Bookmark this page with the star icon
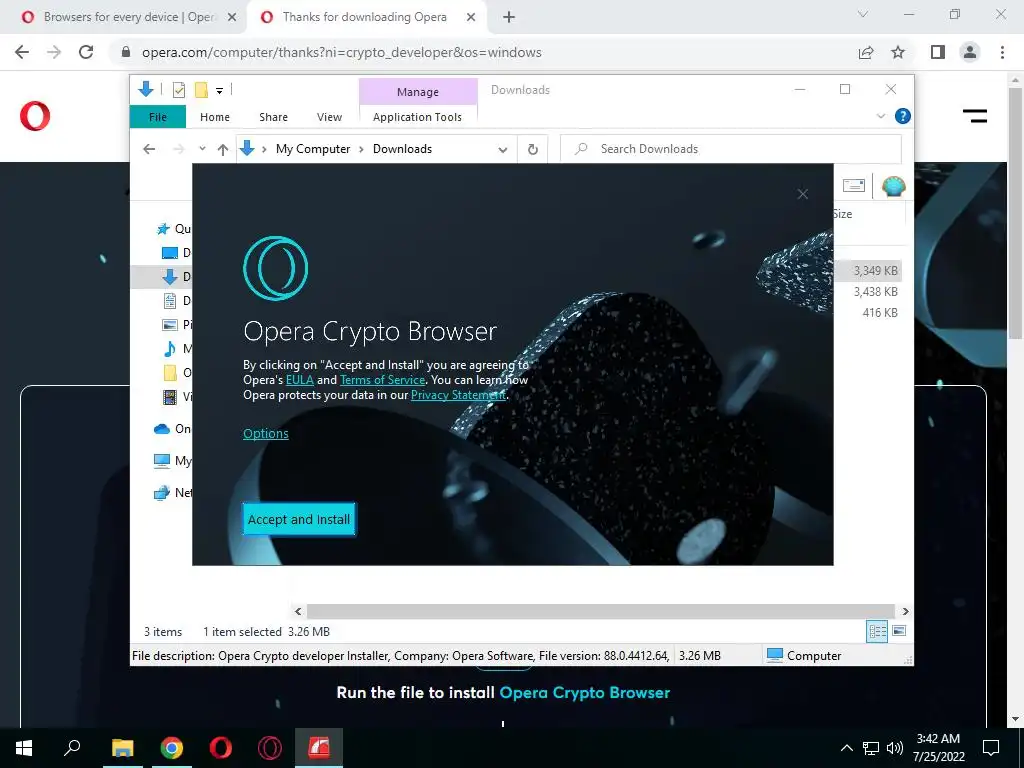 click(x=898, y=52)
